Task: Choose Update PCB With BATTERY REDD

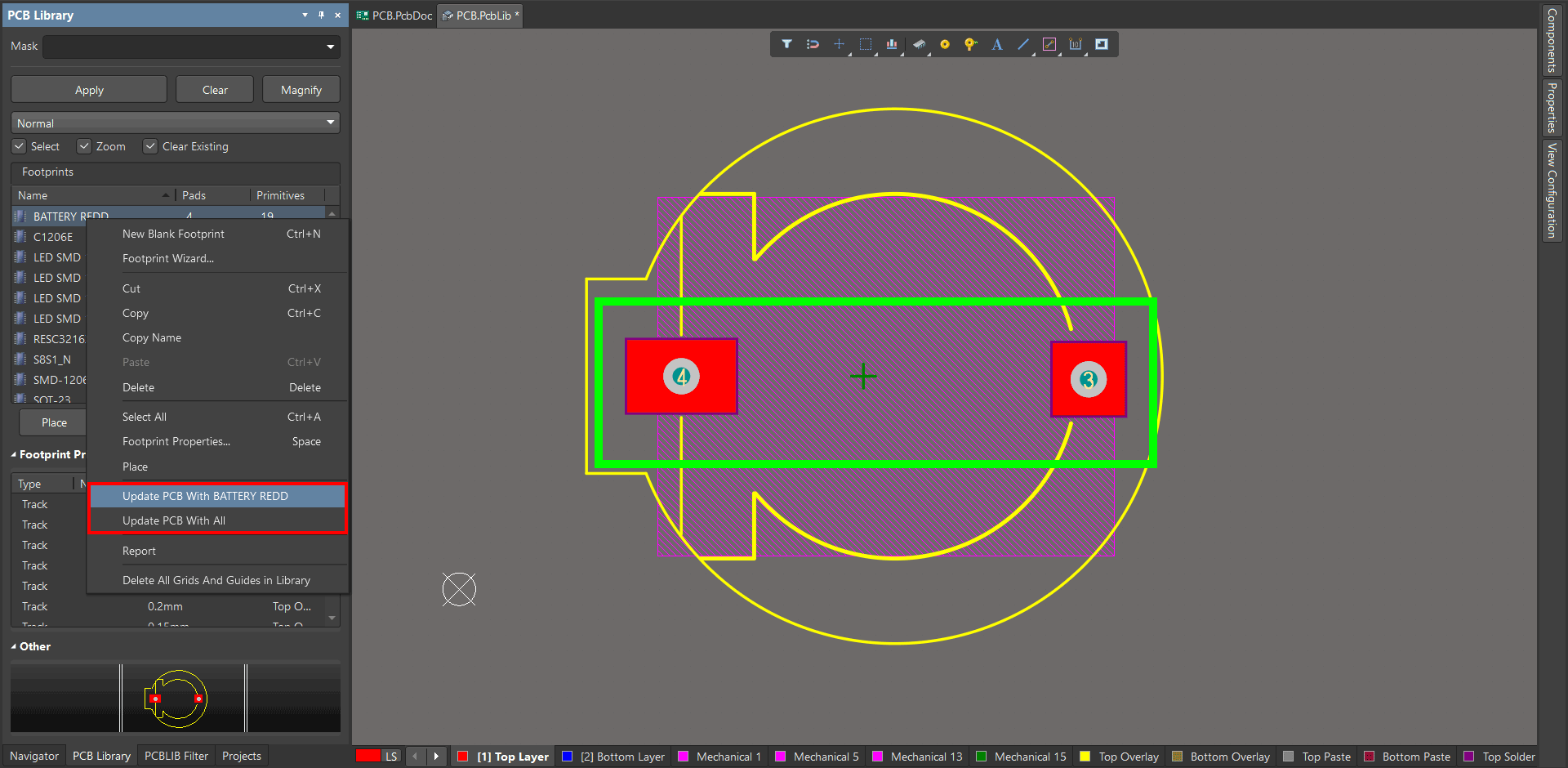Action: point(205,496)
